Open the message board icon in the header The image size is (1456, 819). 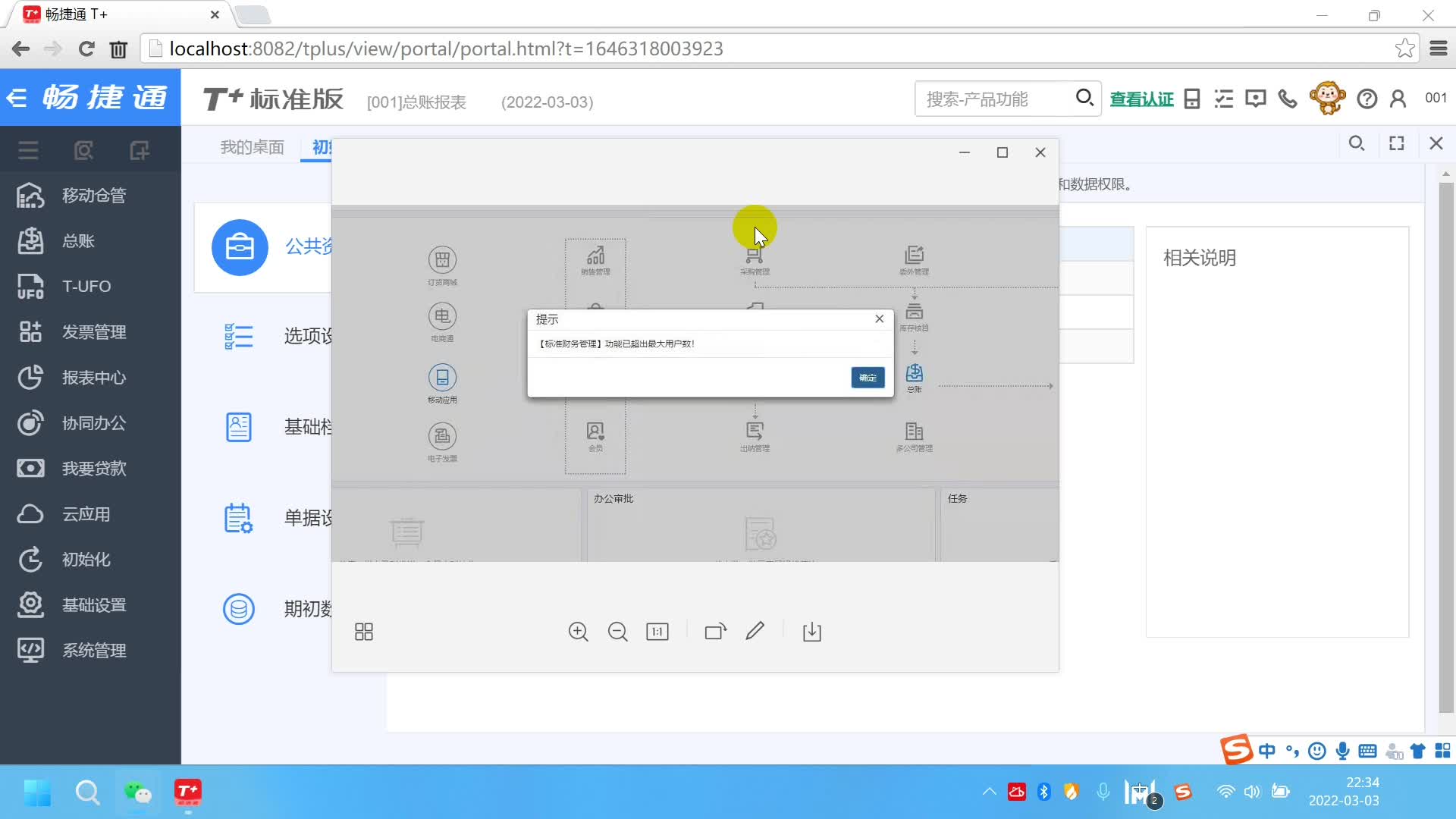click(1255, 99)
